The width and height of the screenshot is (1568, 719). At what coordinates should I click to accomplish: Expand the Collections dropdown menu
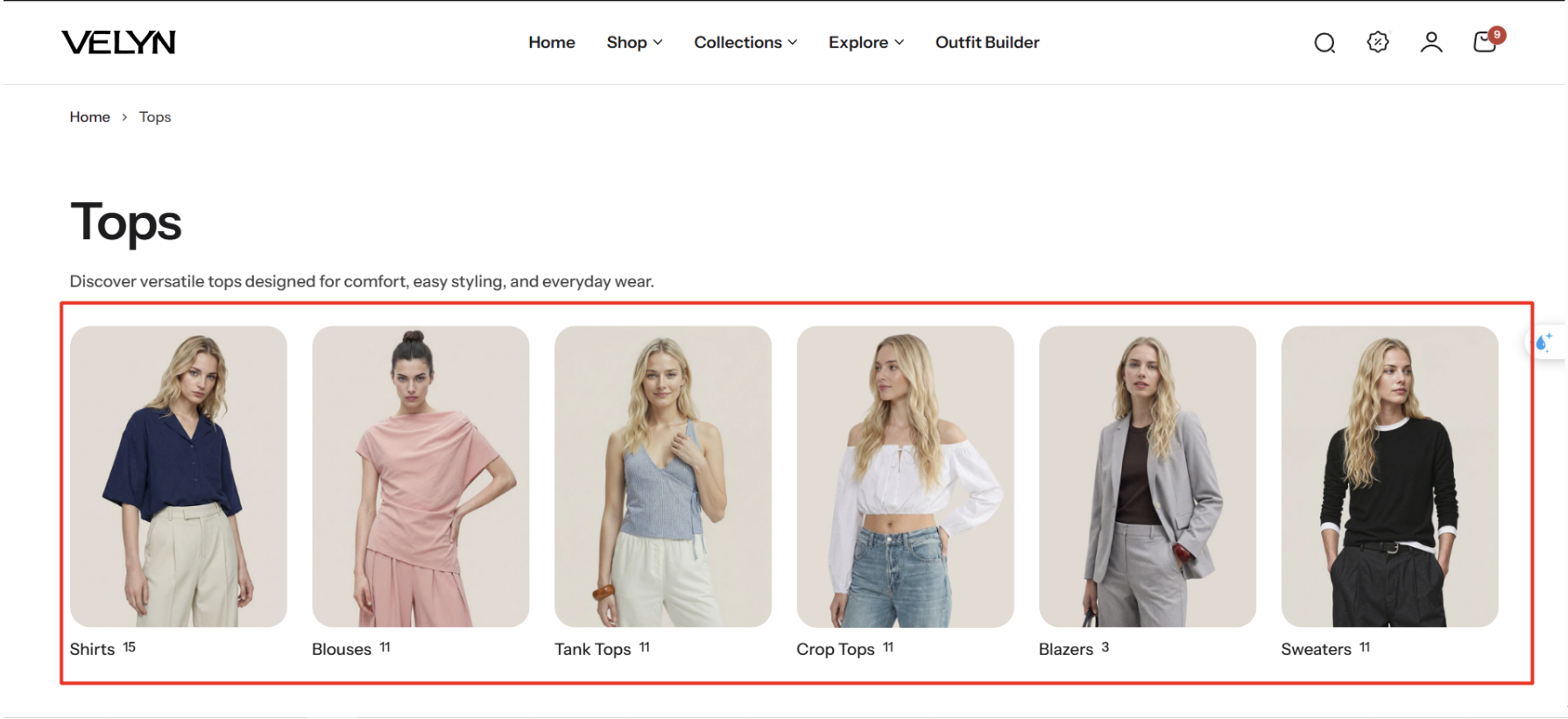(745, 42)
